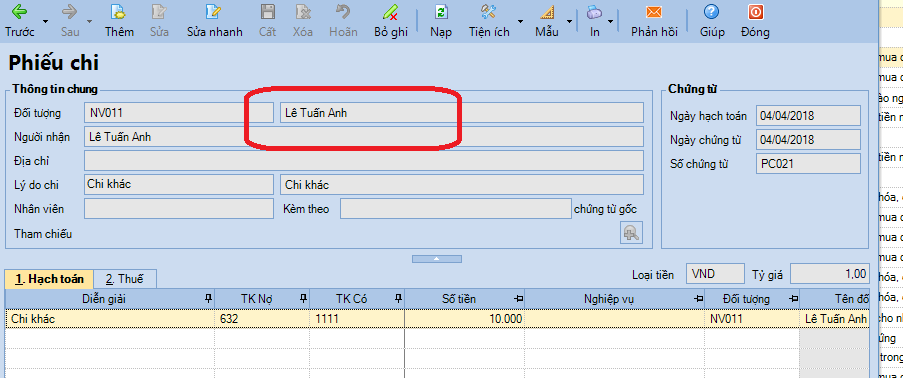The width and height of the screenshot is (903, 378).
Task: Expand the Mẫu dropdown arrow
Action: pos(570,21)
